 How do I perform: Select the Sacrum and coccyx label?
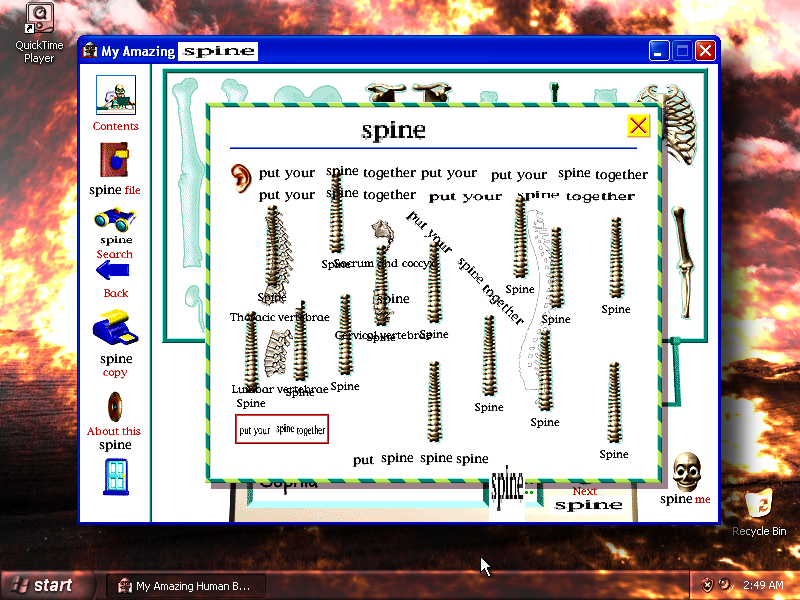385,263
